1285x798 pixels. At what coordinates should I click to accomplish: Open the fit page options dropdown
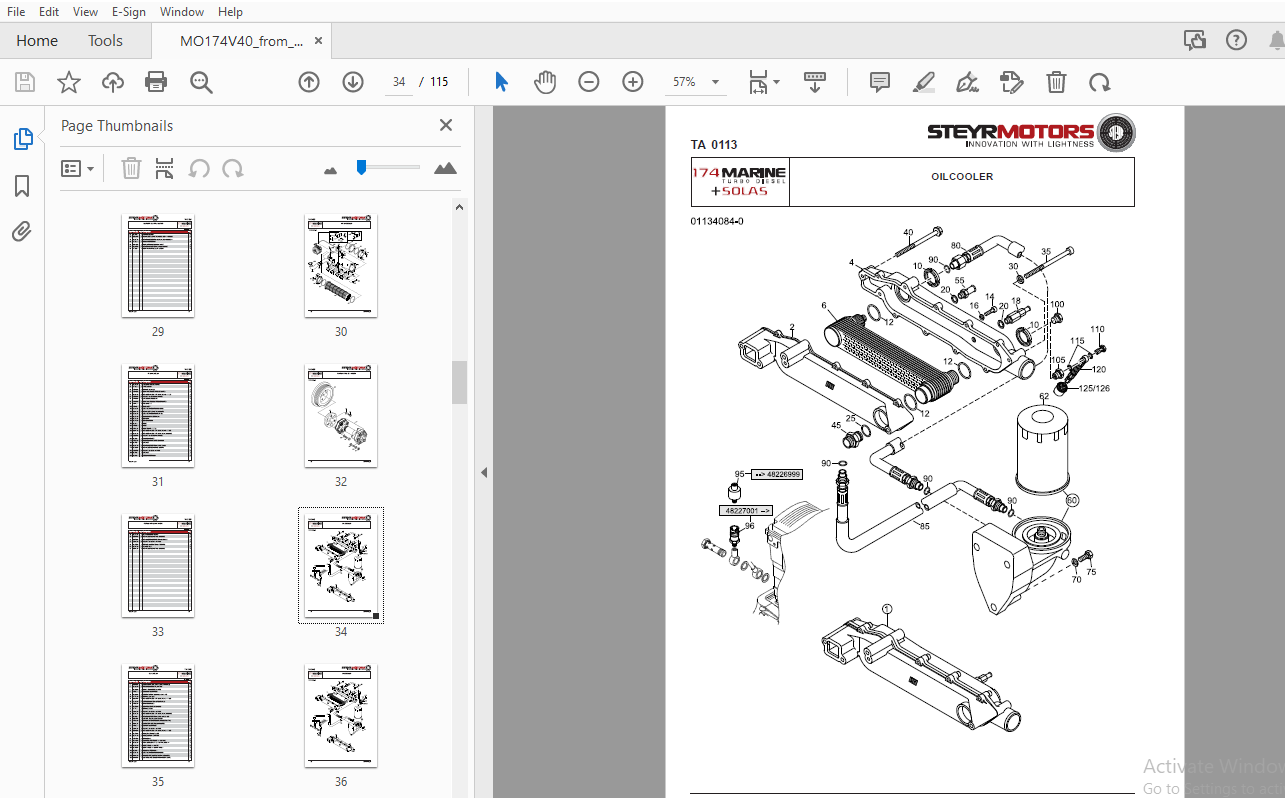(764, 82)
